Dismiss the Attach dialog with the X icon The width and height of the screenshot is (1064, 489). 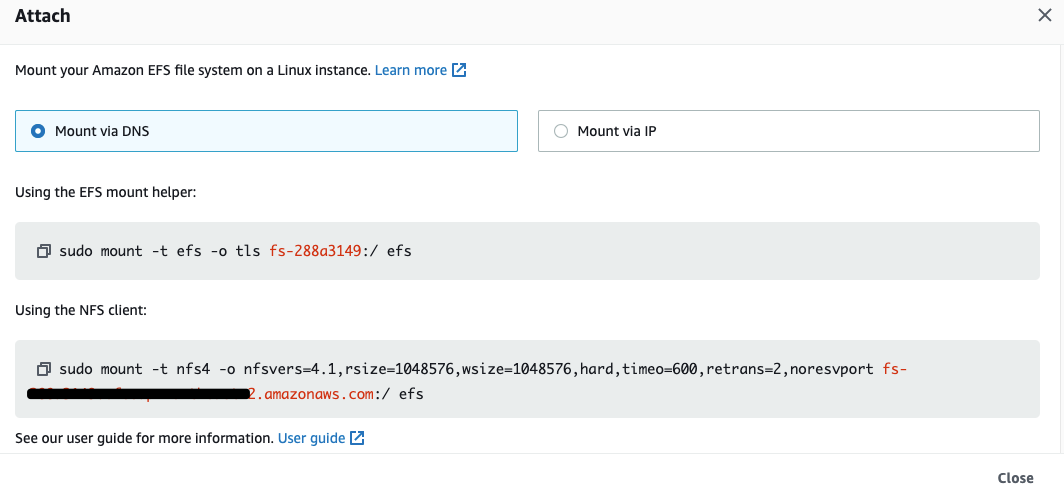pyautogui.click(x=1045, y=17)
